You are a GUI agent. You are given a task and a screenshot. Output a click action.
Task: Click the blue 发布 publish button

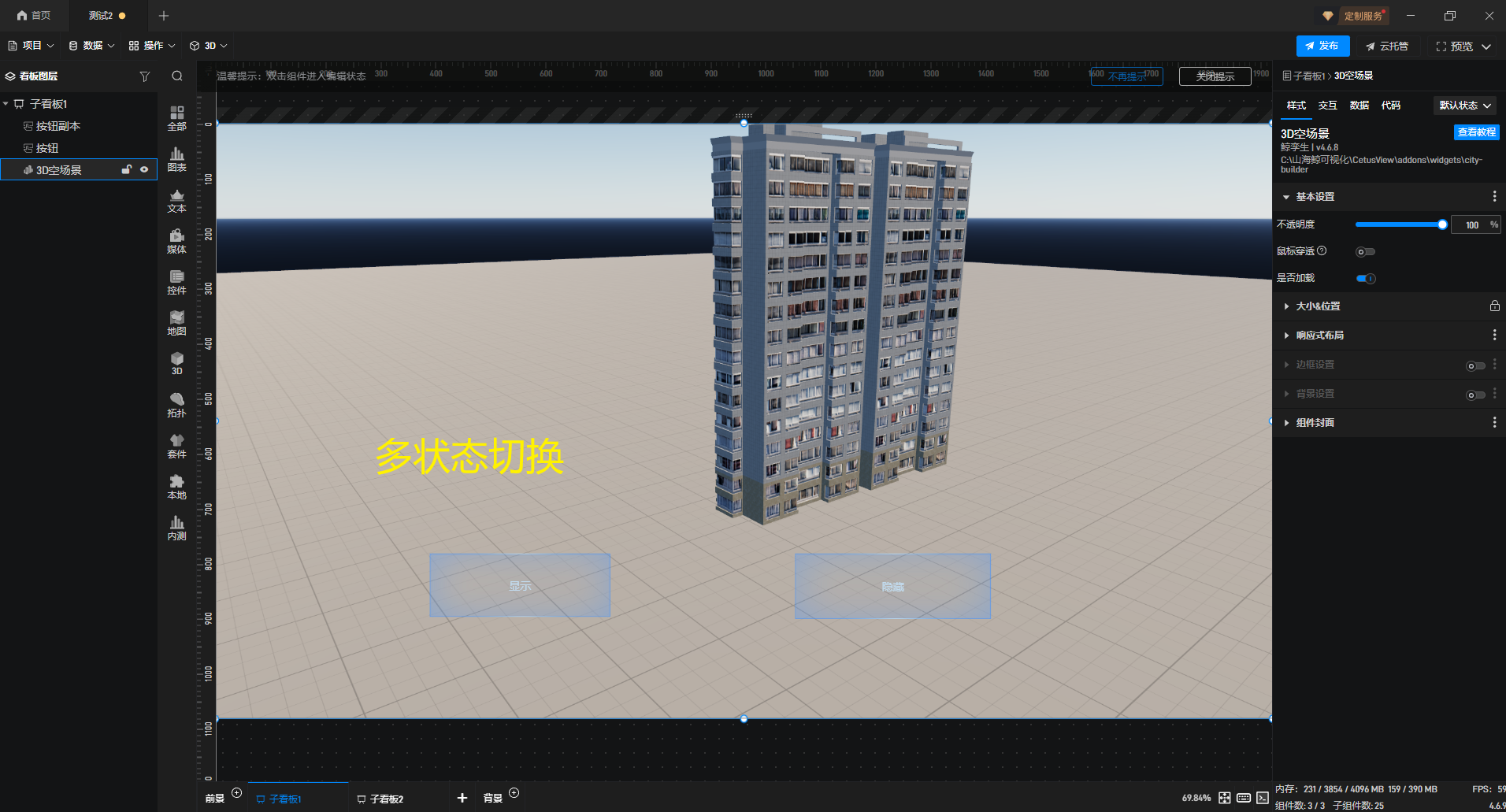[1322, 46]
